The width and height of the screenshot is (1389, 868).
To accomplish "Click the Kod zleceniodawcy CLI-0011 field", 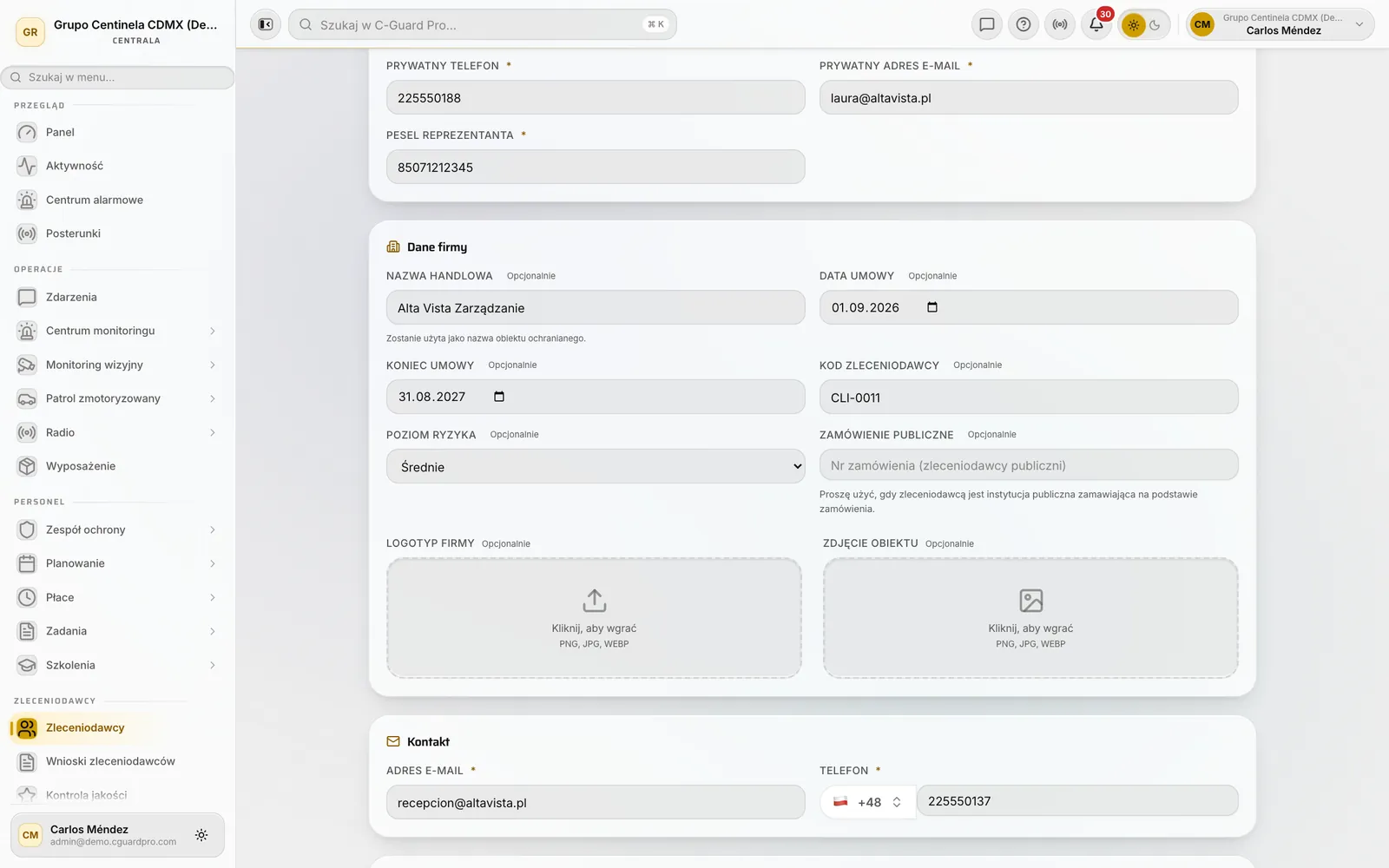I will click(1029, 397).
